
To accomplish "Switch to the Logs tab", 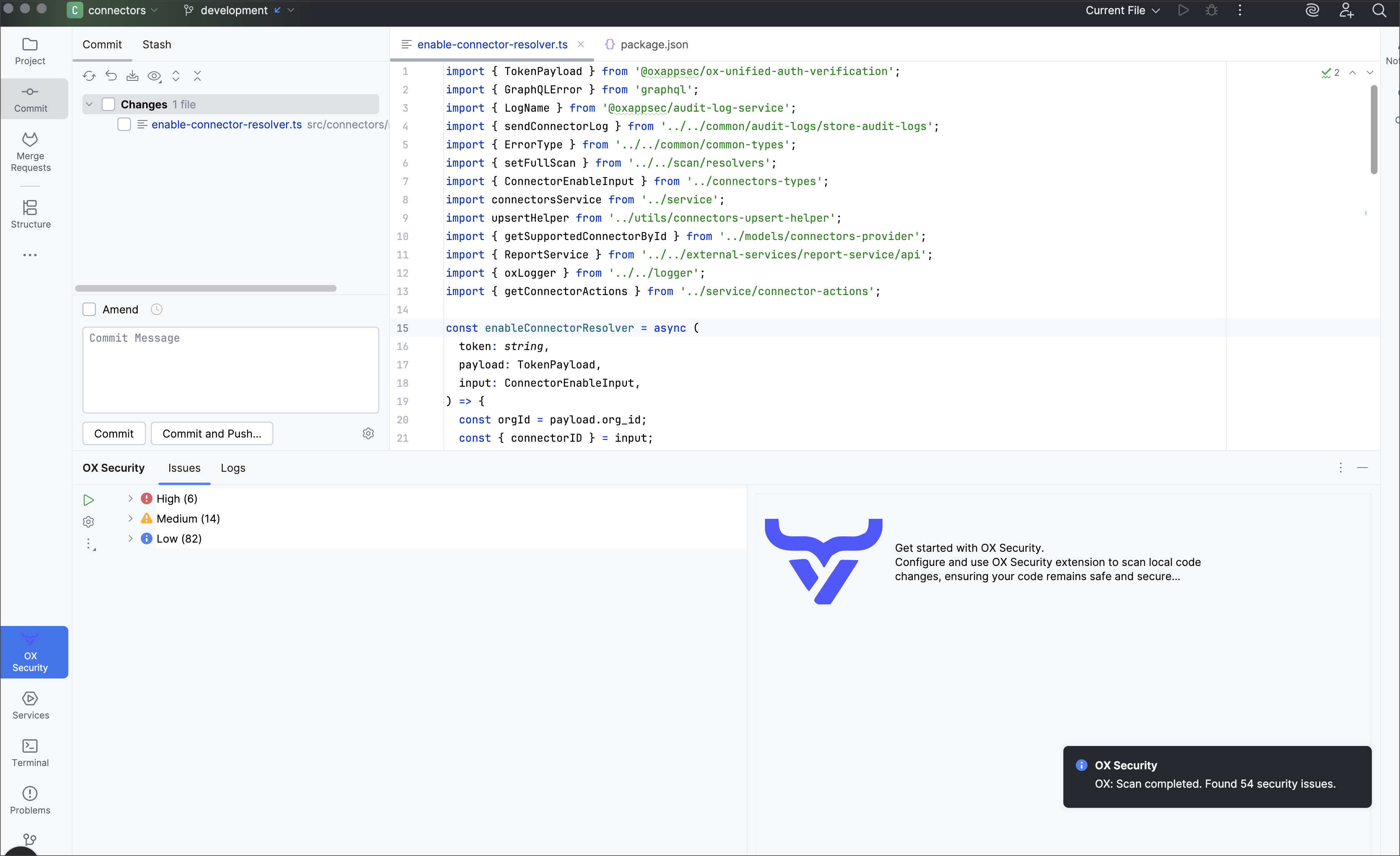I will pyautogui.click(x=233, y=468).
